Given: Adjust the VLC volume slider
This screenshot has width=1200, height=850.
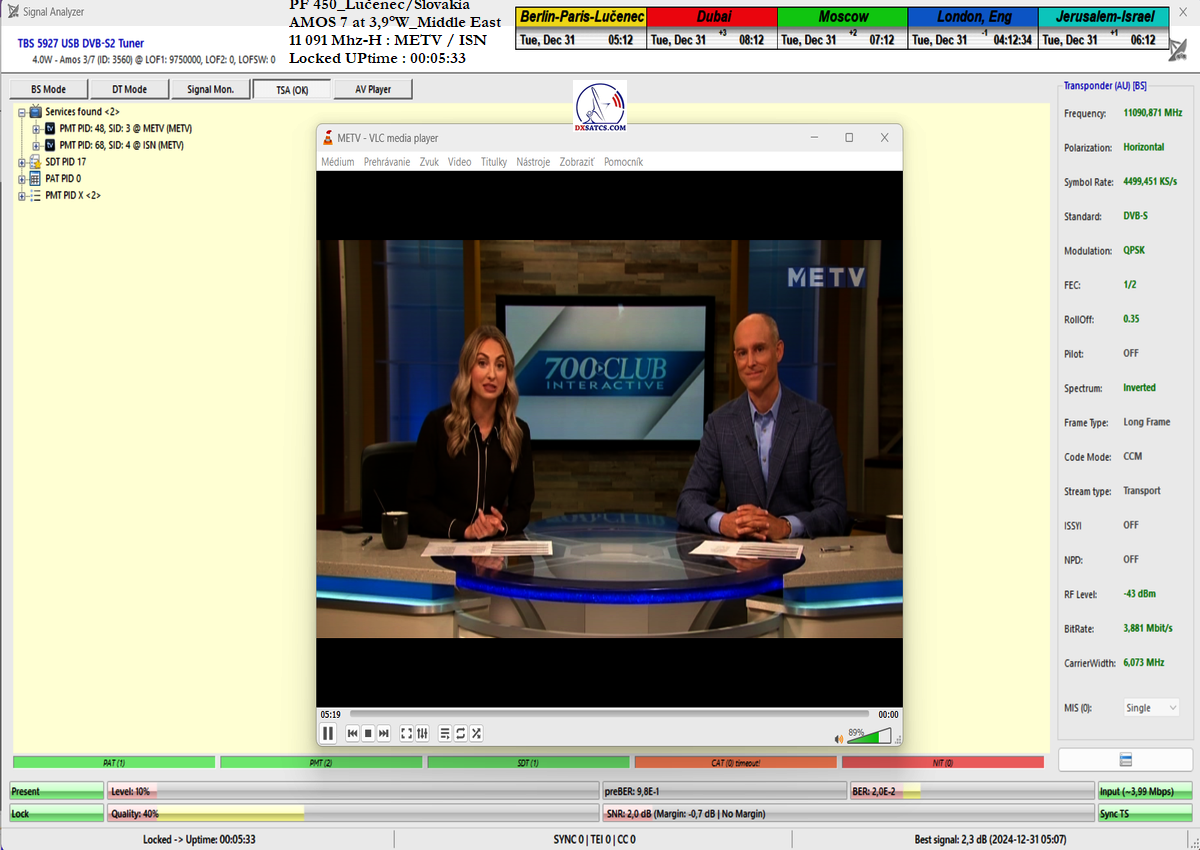Looking at the screenshot, I should click(869, 738).
